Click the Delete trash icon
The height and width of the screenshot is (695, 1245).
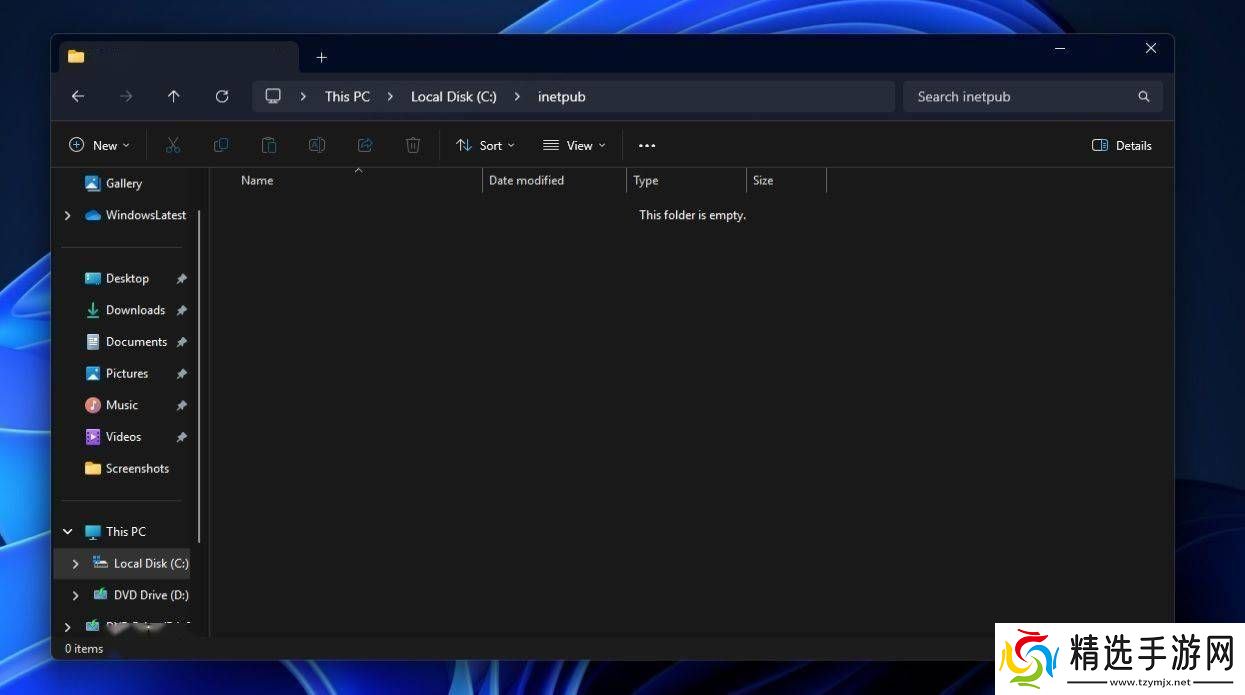tap(413, 146)
